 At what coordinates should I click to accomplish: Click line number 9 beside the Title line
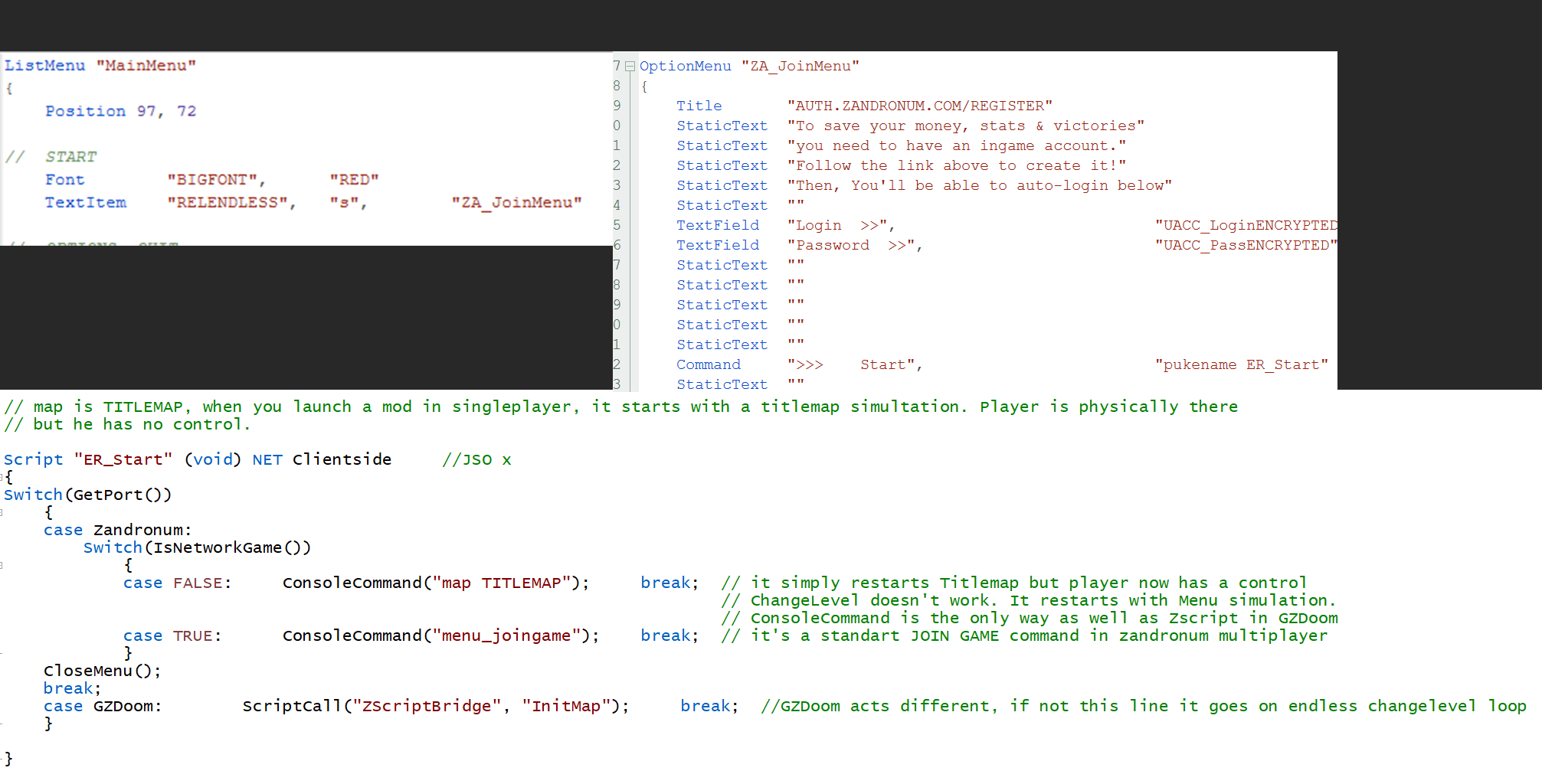coord(617,106)
